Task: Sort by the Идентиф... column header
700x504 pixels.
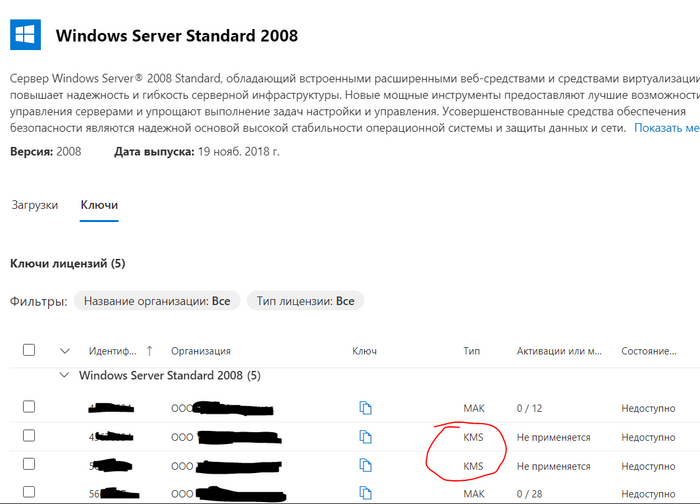Action: (112, 351)
